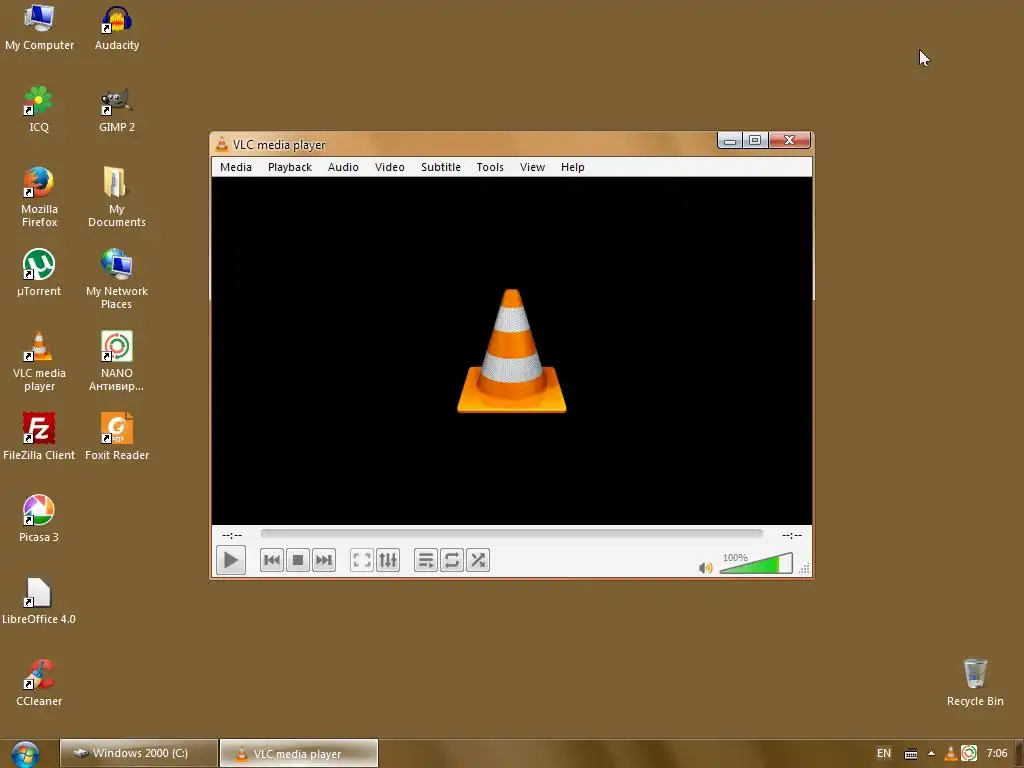The image size is (1024, 768).
Task: Open the Tools menu
Action: pos(490,167)
